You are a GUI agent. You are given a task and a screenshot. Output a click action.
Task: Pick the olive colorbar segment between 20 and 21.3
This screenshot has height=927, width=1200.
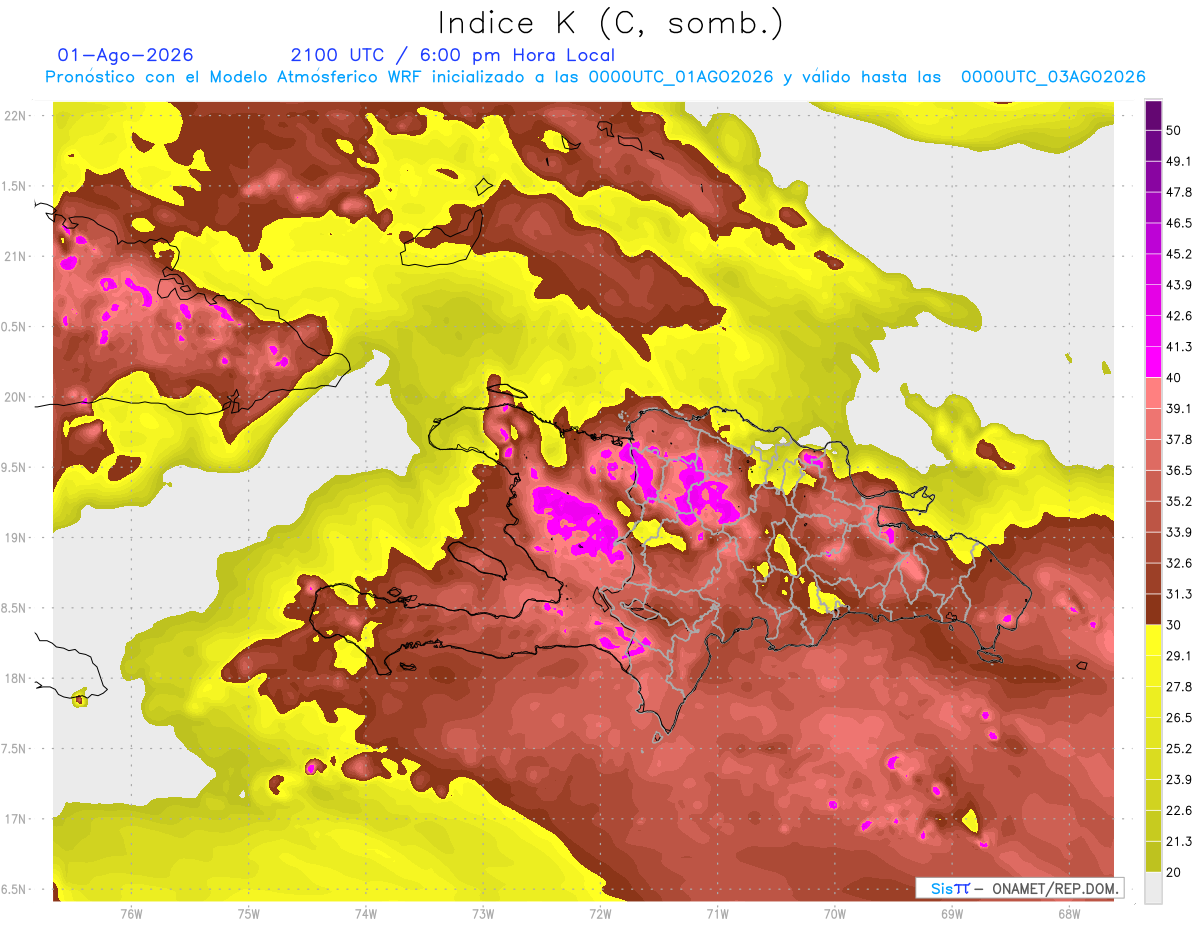point(1153,856)
